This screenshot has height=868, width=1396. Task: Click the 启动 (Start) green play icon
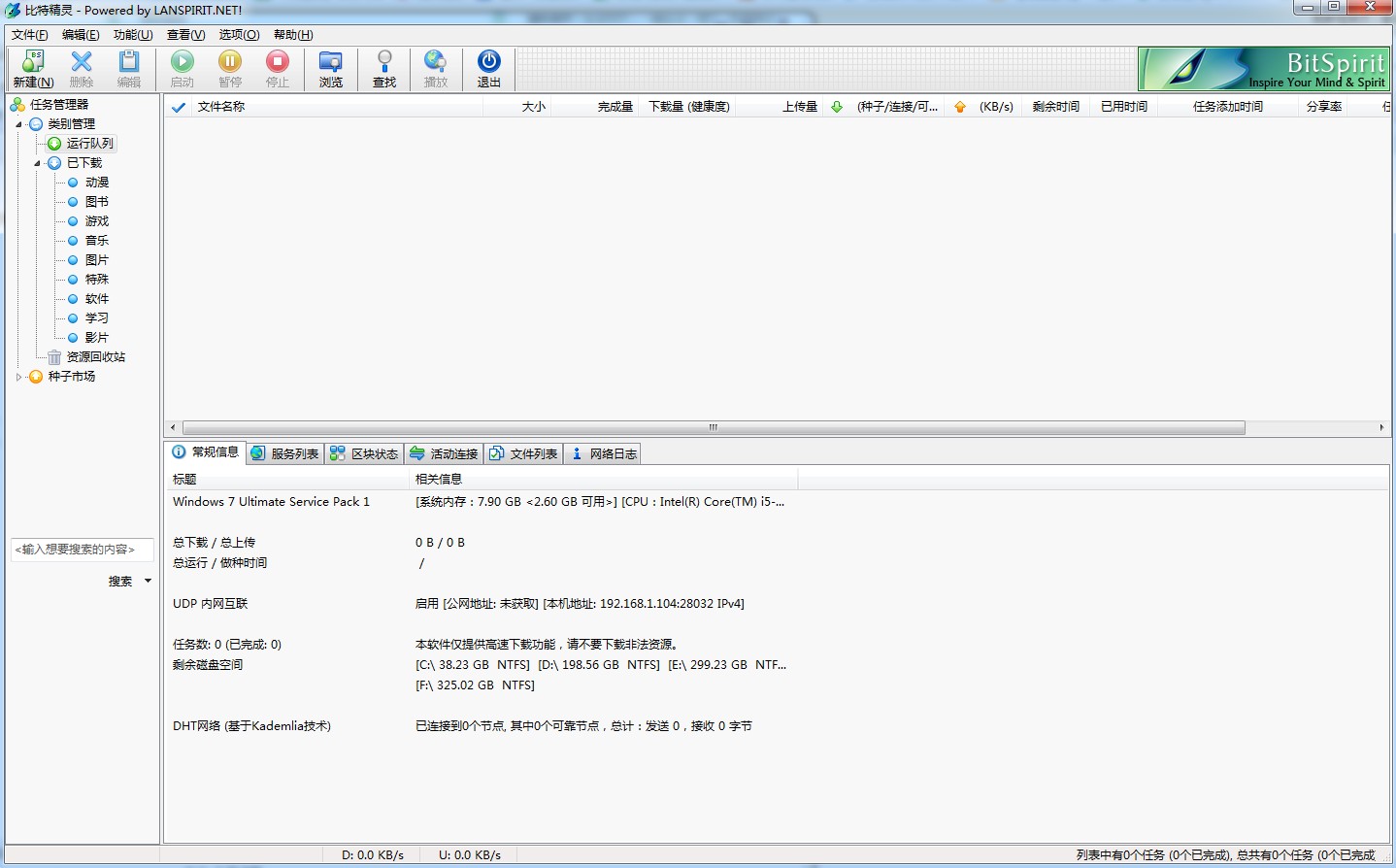[183, 63]
